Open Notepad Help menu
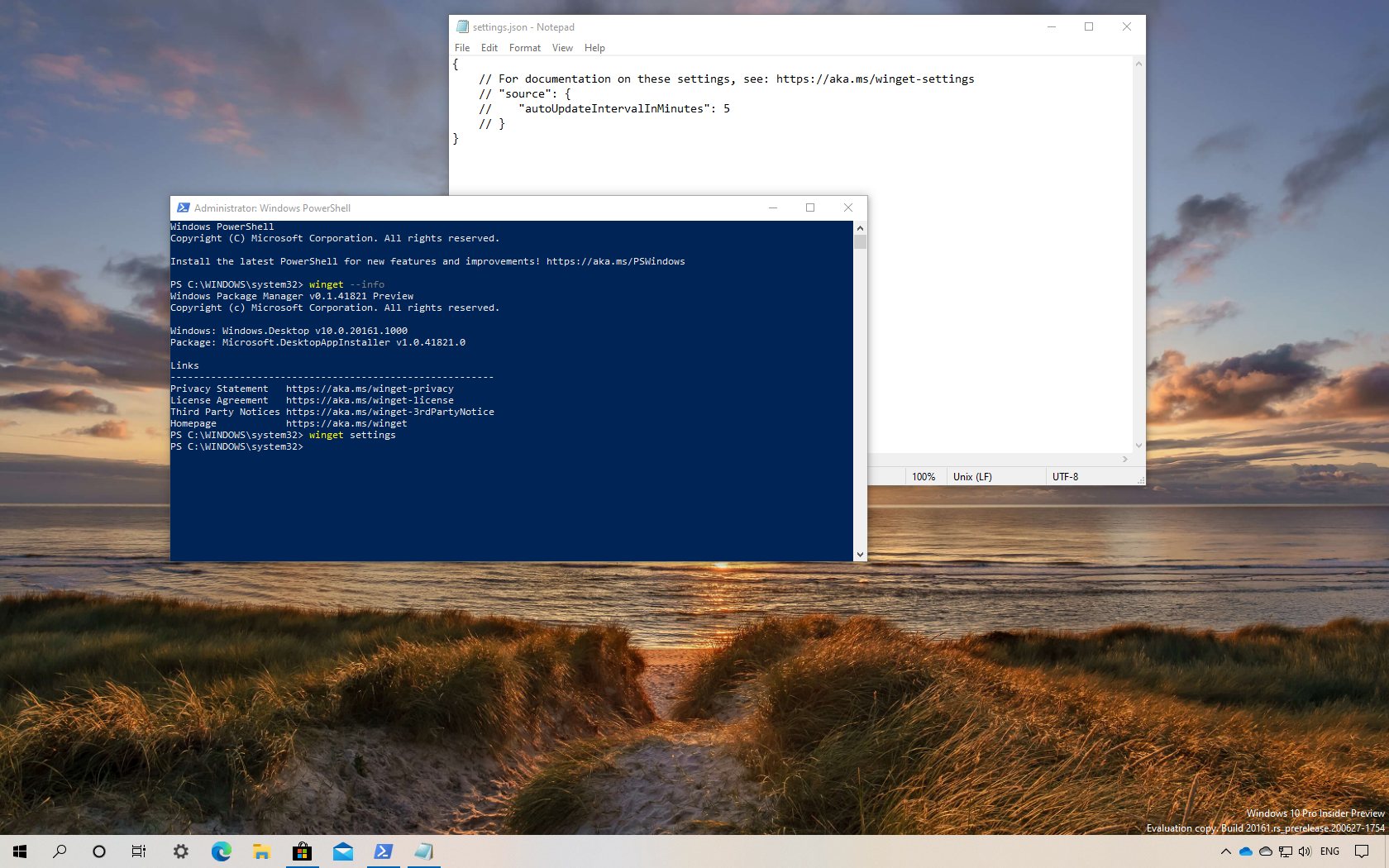 [594, 48]
